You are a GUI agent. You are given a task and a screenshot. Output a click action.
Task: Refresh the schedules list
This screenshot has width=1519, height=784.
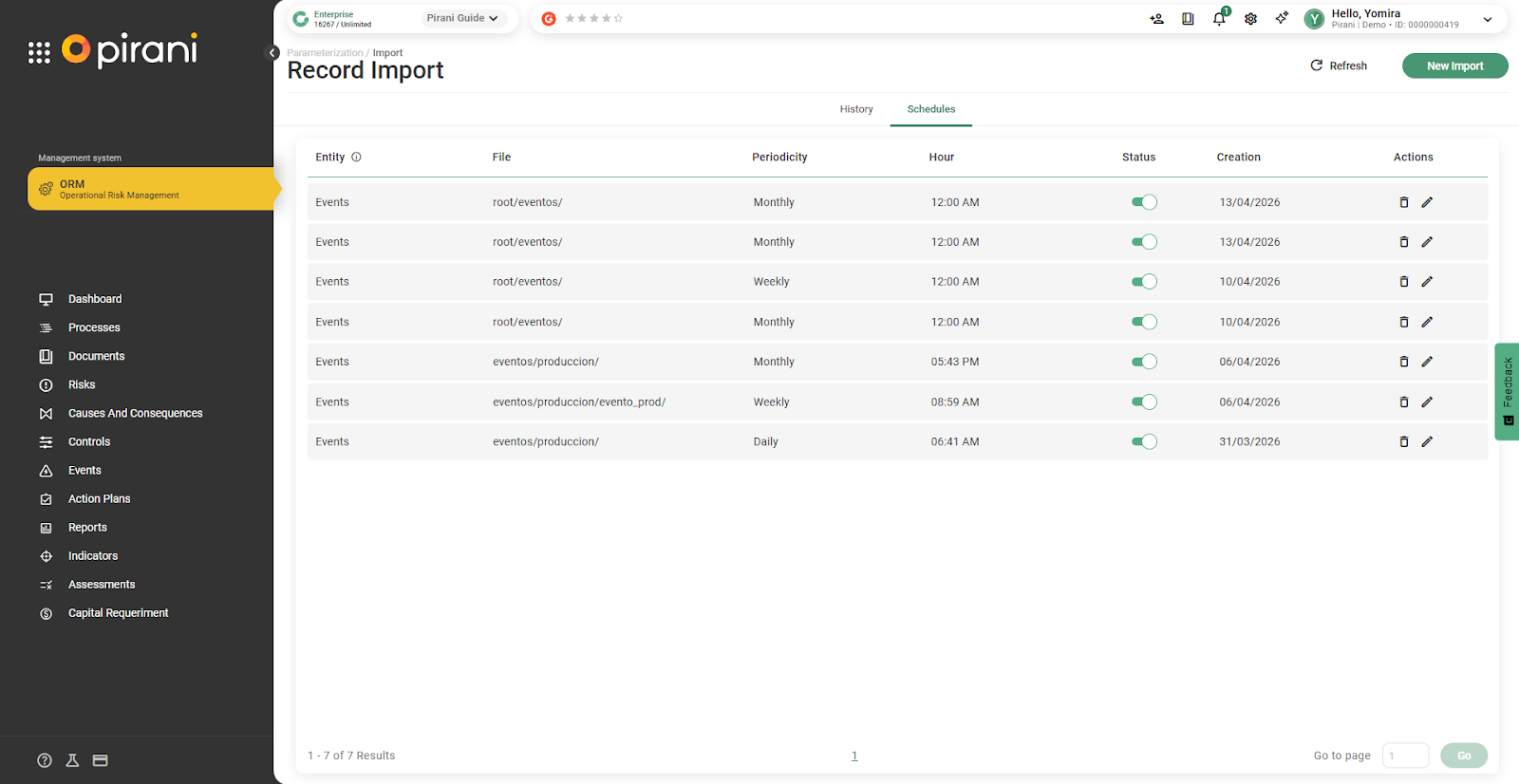(x=1339, y=66)
